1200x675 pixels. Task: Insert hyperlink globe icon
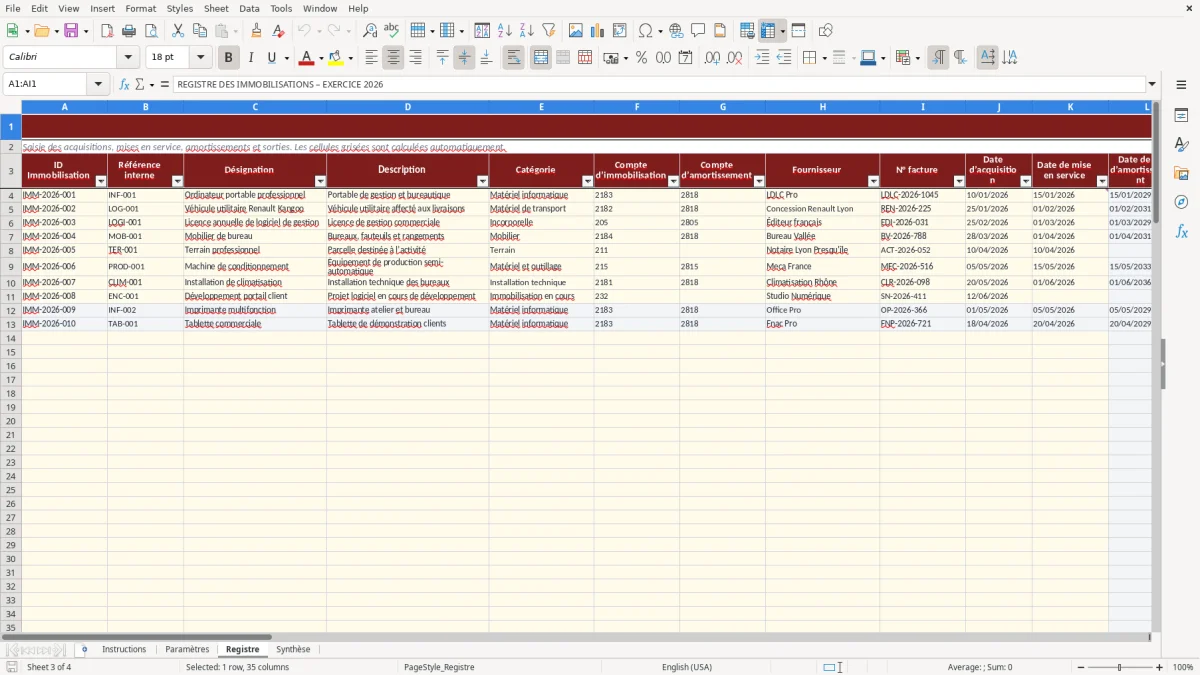676,31
